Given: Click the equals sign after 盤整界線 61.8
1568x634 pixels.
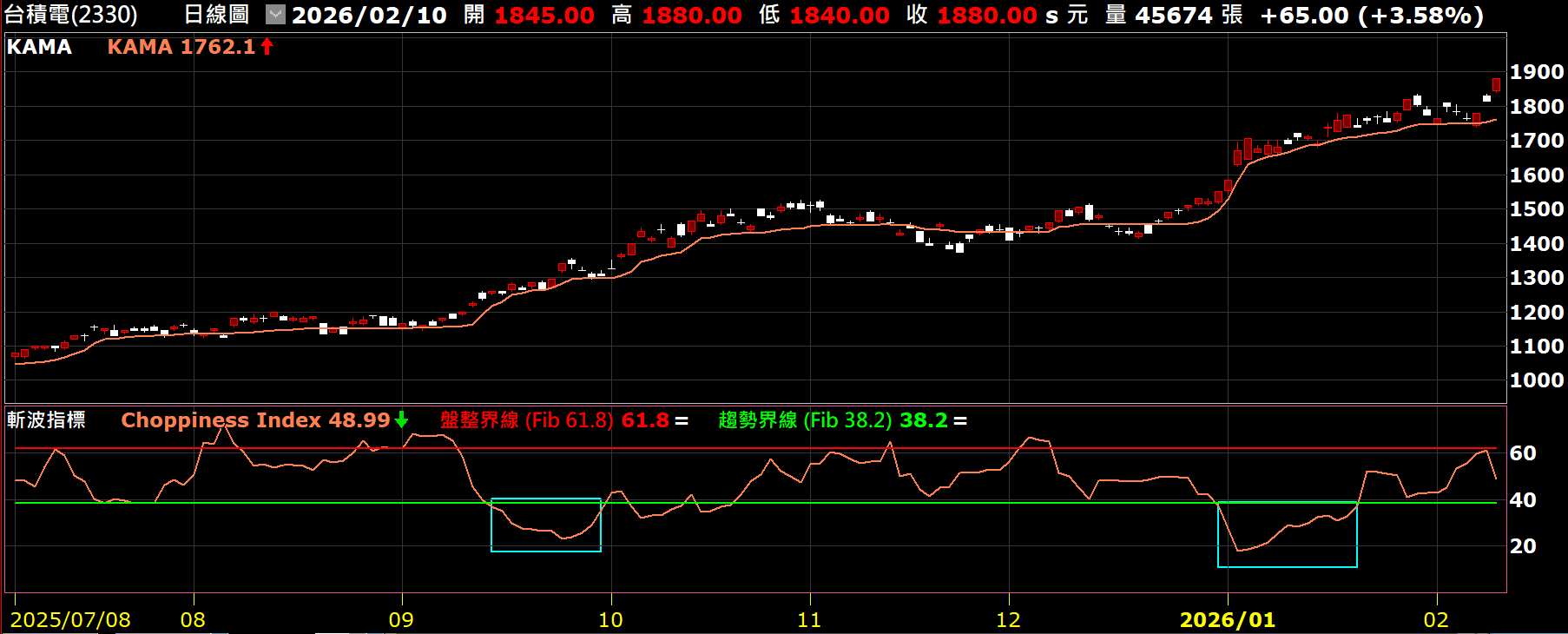Looking at the screenshot, I should coord(682,420).
